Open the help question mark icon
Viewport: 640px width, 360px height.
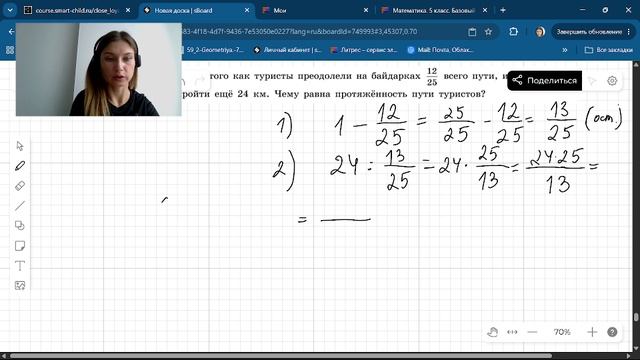[x=612, y=332]
